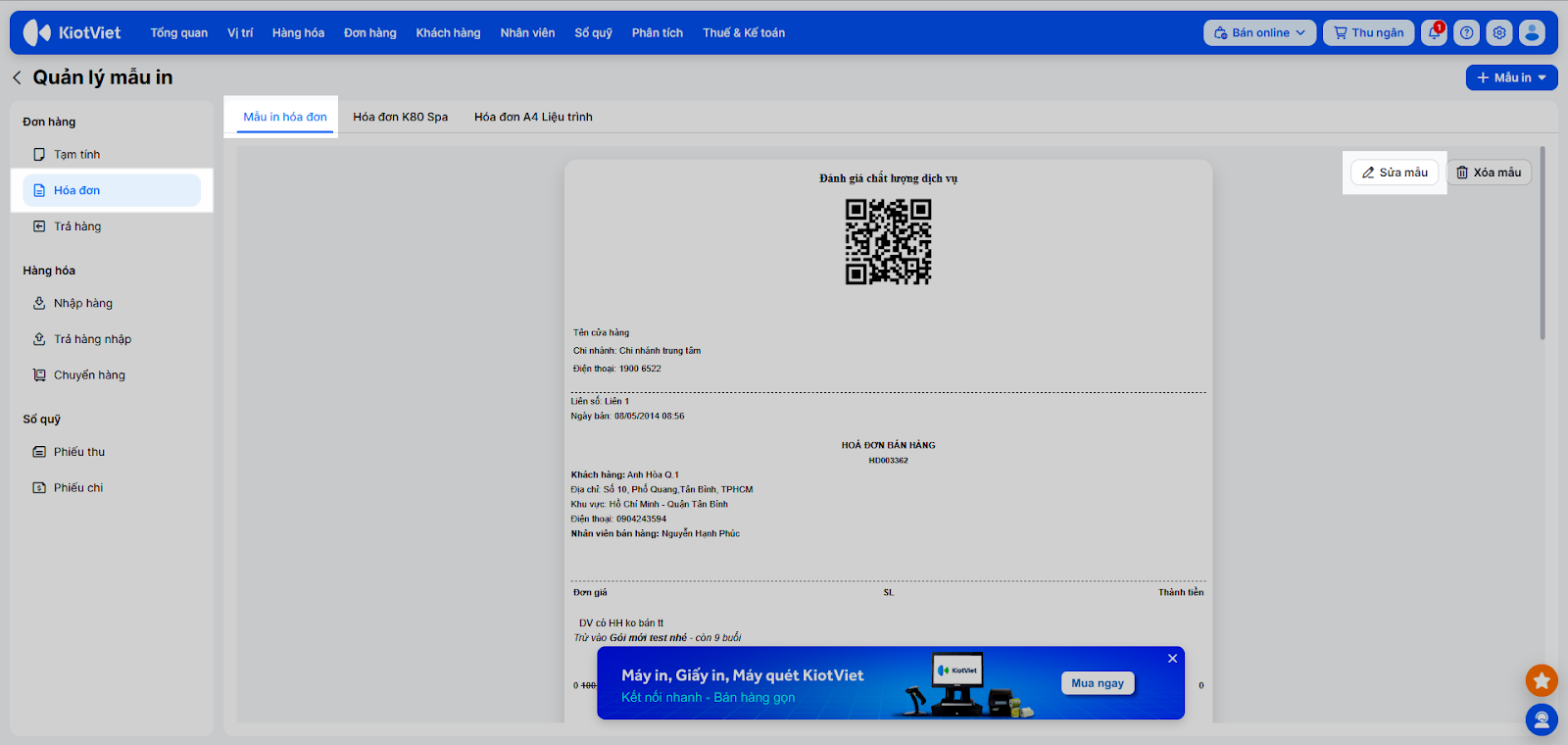Open the Đơn hàng menu
Image resolution: width=1568 pixels, height=745 pixels.
370,32
